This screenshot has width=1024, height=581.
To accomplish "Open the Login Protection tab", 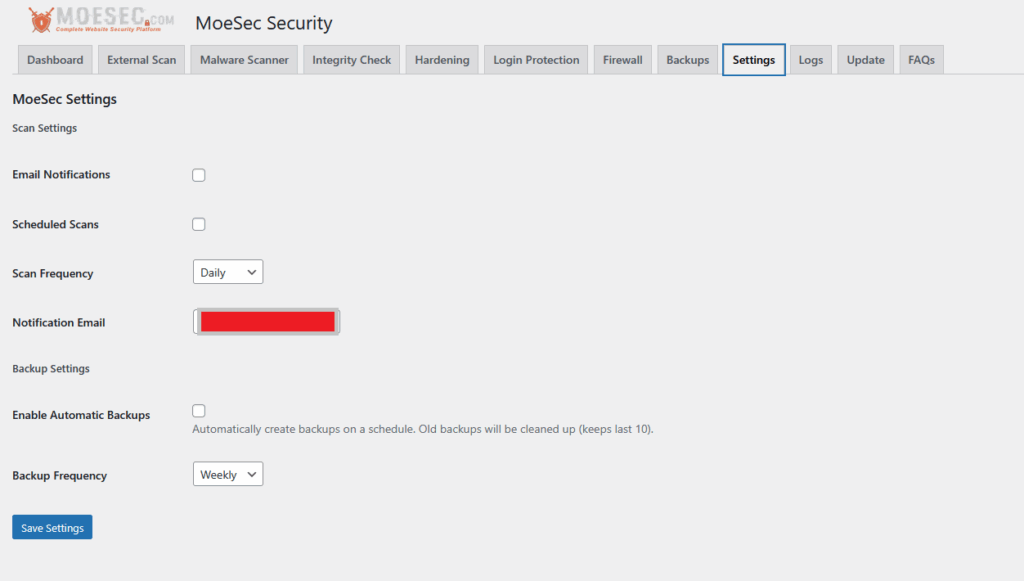I will coord(535,59).
